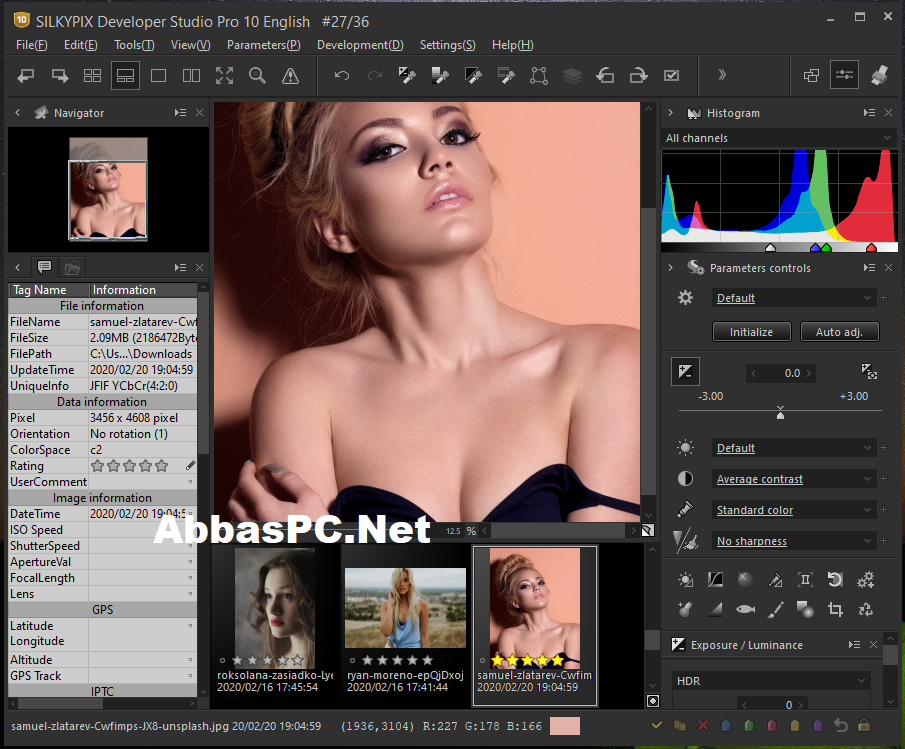Open the Development menu
Viewport: 905px width, 749px height.
click(360, 44)
